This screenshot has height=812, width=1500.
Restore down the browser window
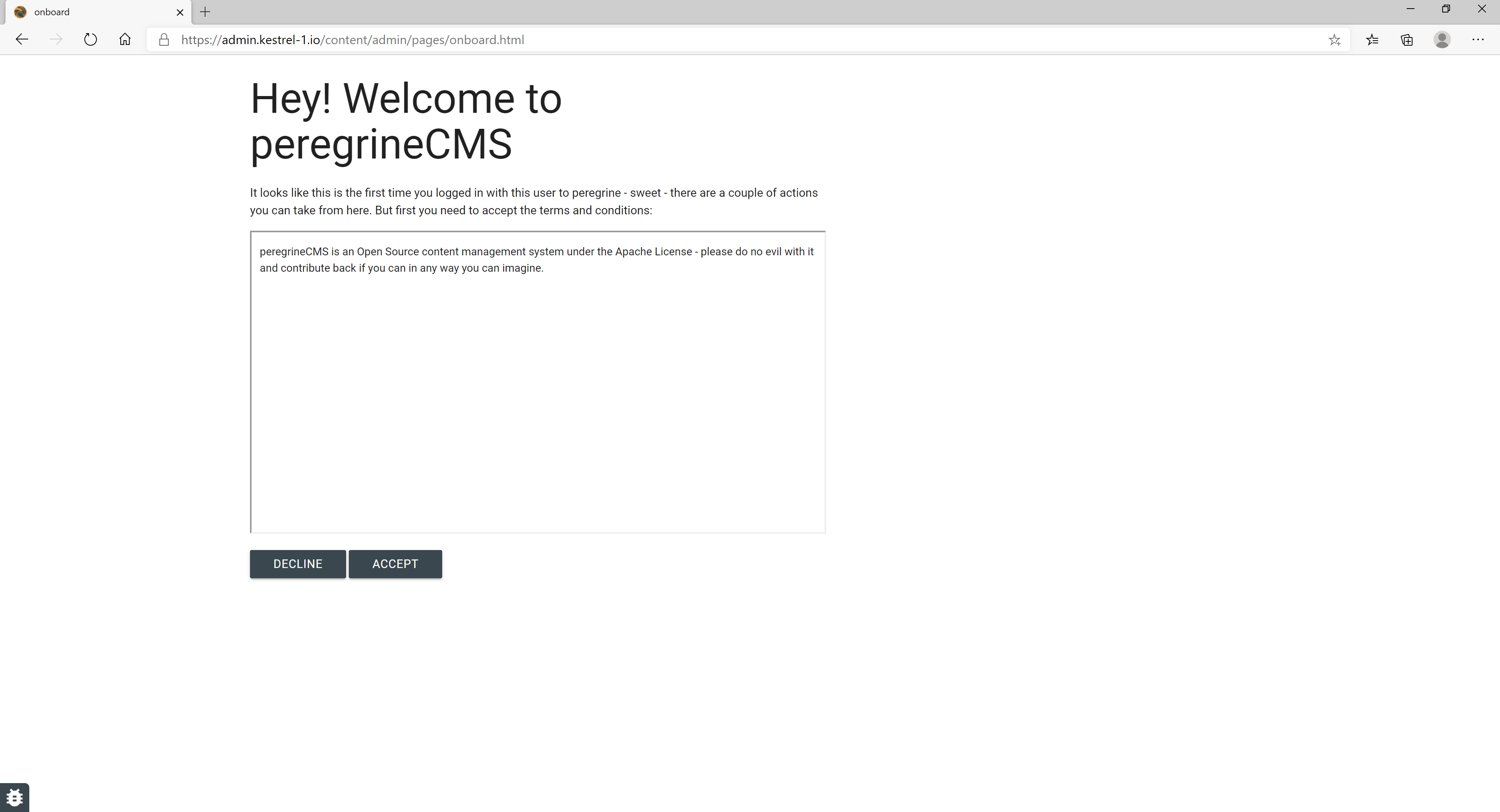click(x=1446, y=9)
